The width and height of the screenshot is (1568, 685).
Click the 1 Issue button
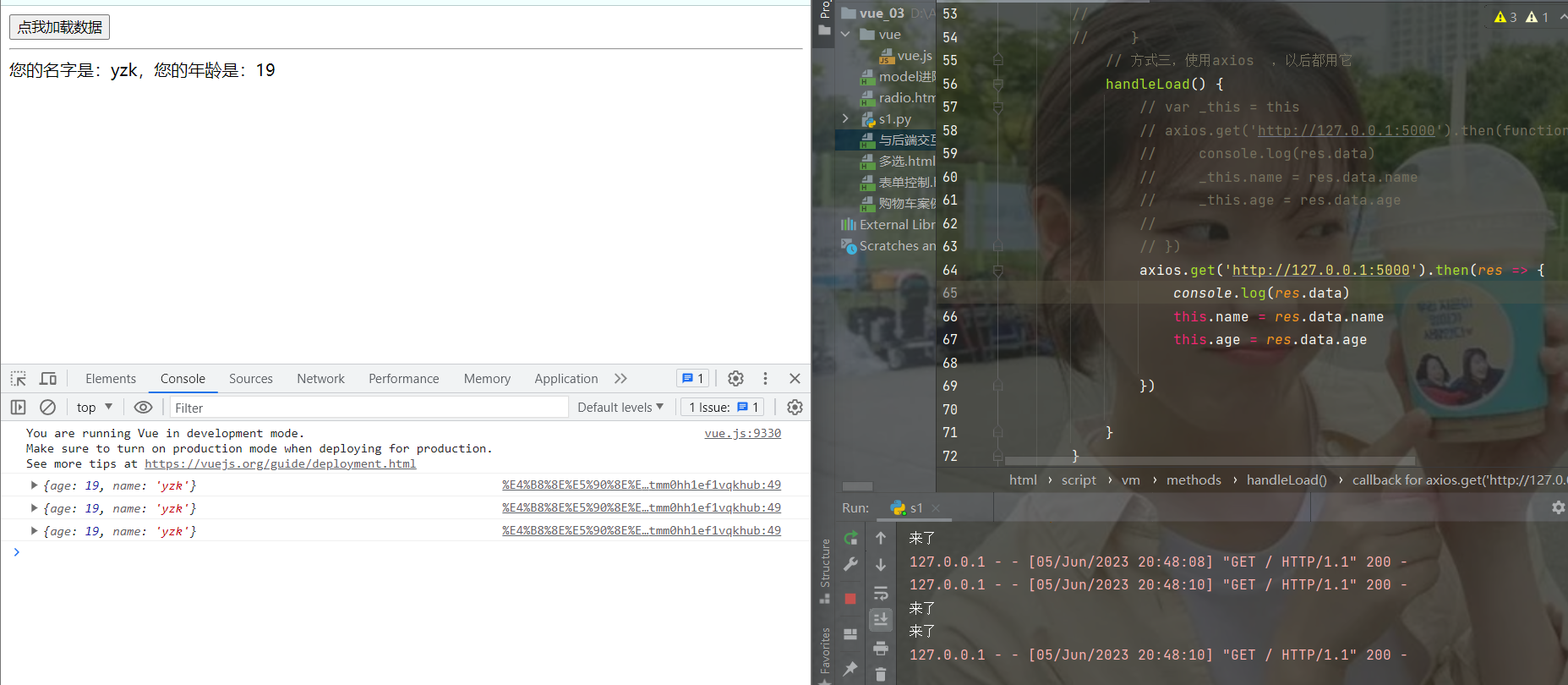[x=723, y=408]
